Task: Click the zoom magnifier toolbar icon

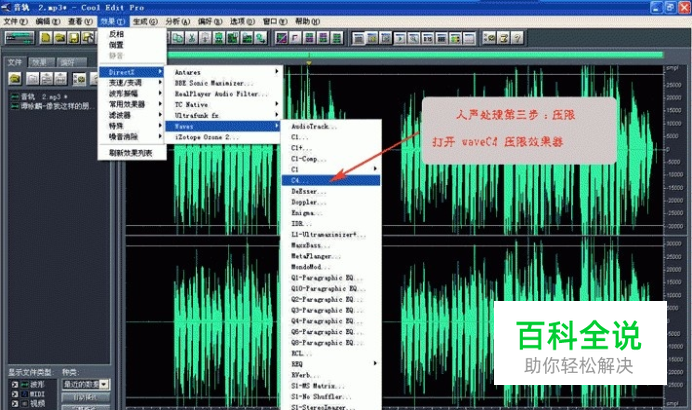Action: pyautogui.click(x=414, y=38)
